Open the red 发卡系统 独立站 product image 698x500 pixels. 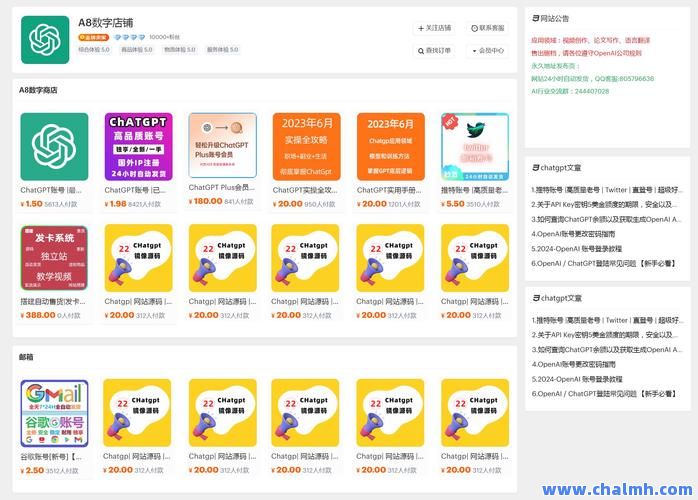[x=54, y=258]
